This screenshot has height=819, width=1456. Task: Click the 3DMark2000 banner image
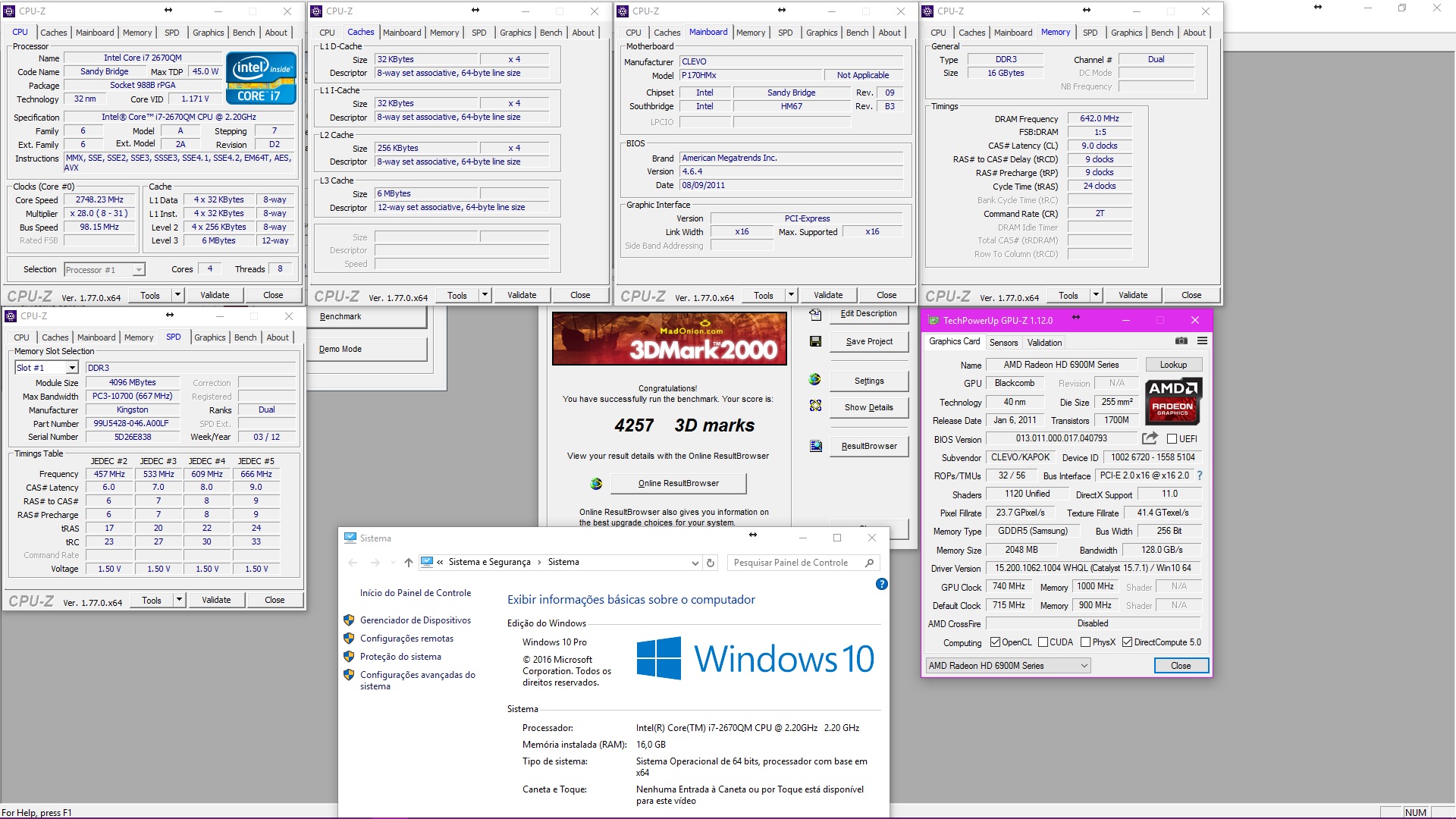670,339
